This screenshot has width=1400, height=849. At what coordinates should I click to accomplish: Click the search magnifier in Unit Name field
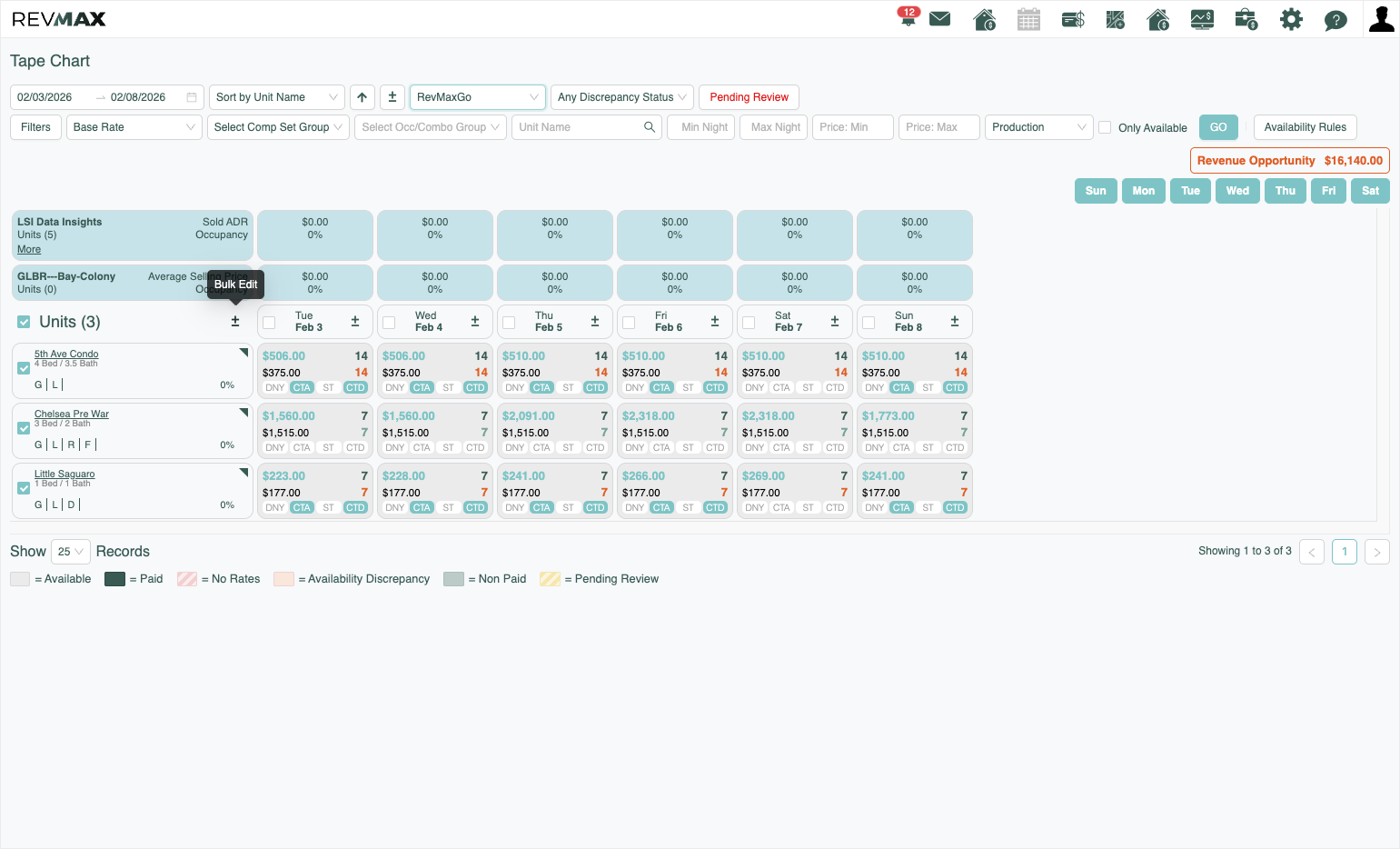[650, 127]
